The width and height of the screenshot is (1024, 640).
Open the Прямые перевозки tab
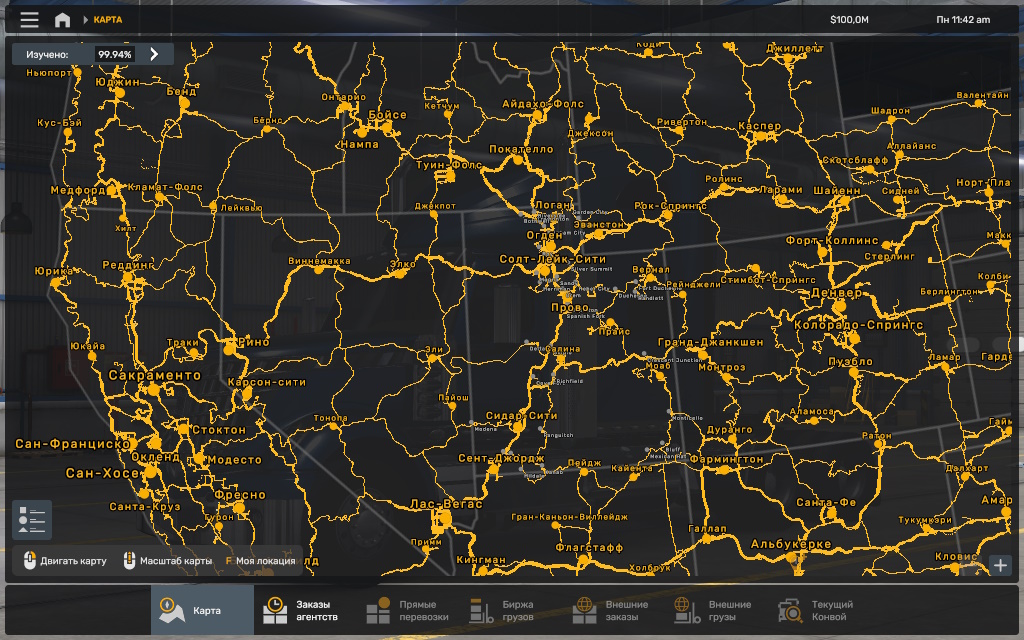(x=408, y=610)
